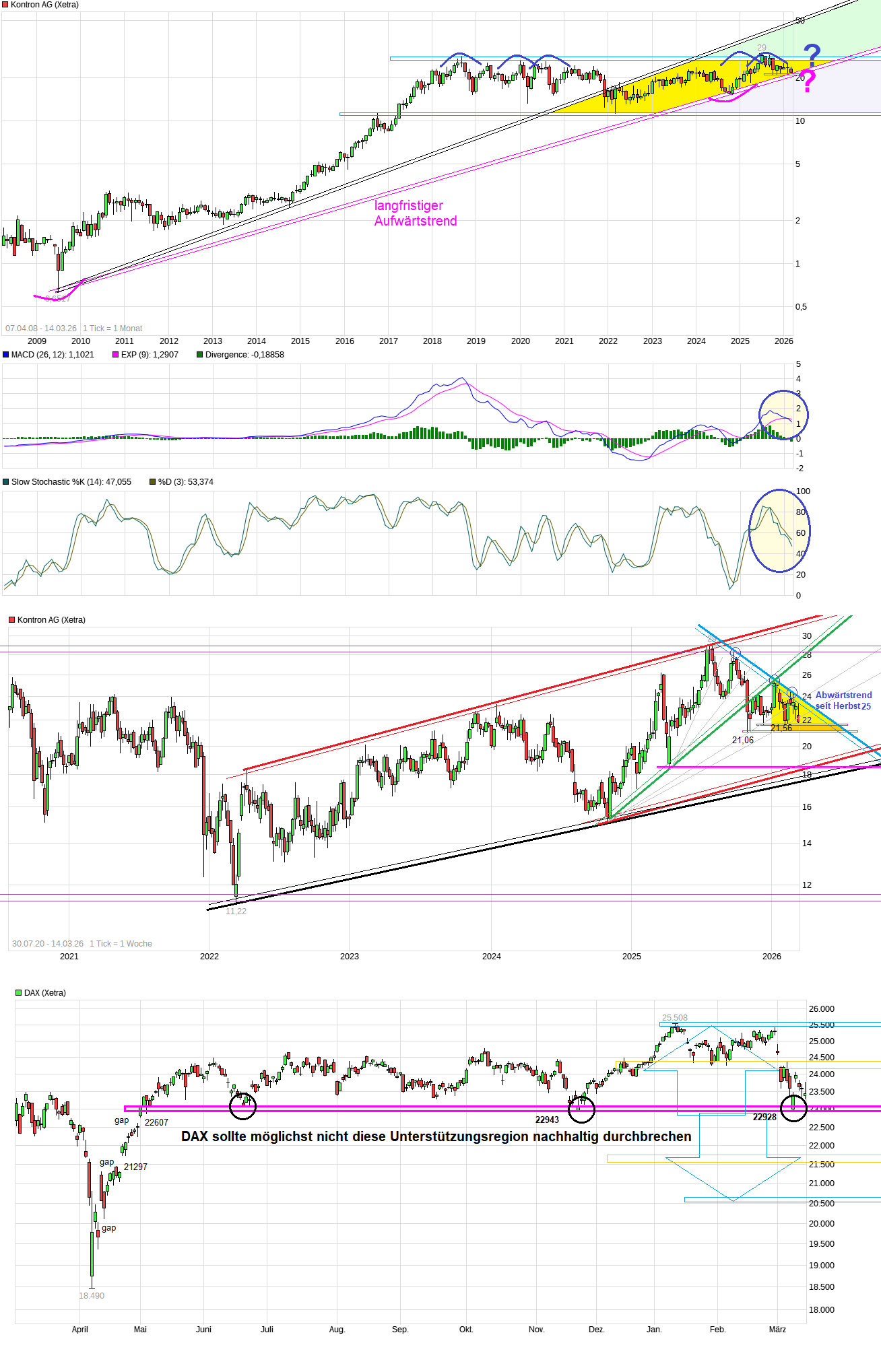Image resolution: width=881 pixels, height=1372 pixels.
Task: Click the 18.490 low price label
Action: tap(92, 1296)
